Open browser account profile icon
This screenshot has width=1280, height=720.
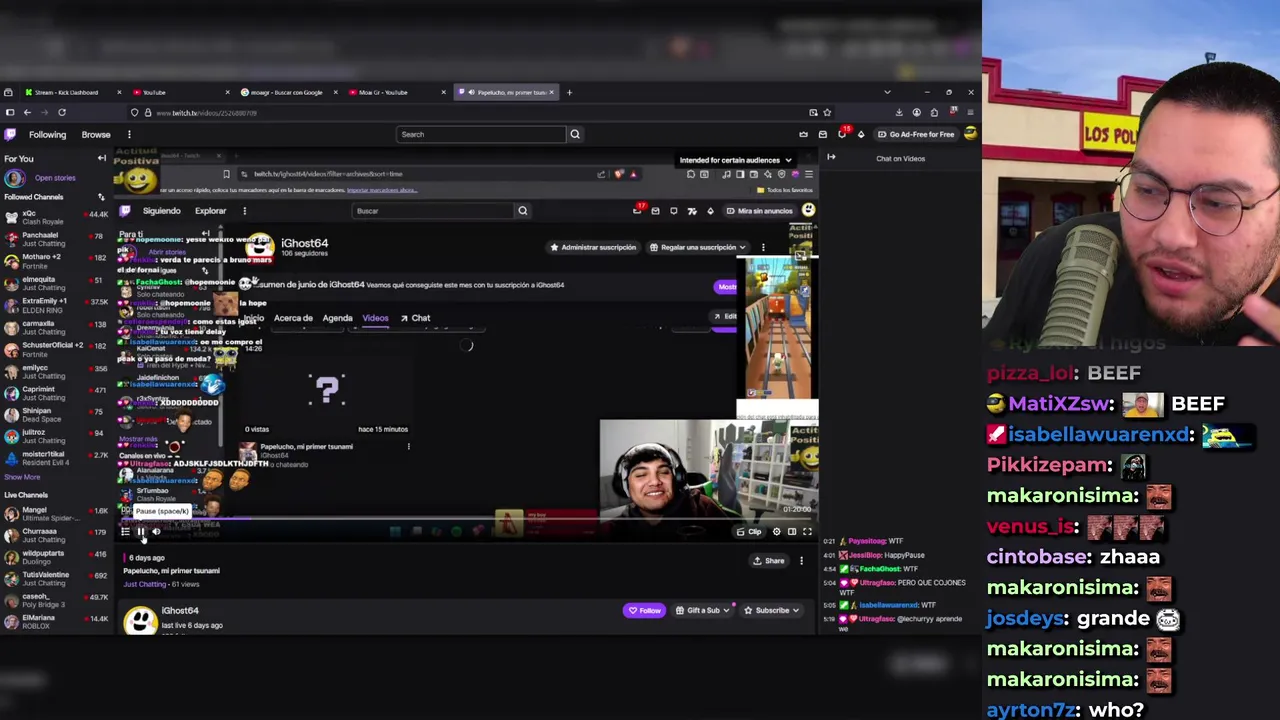click(x=917, y=113)
